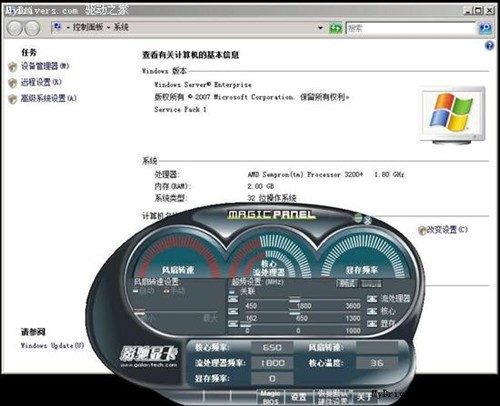
Task: Click the fan speed slider handle
Action: coord(140,313)
